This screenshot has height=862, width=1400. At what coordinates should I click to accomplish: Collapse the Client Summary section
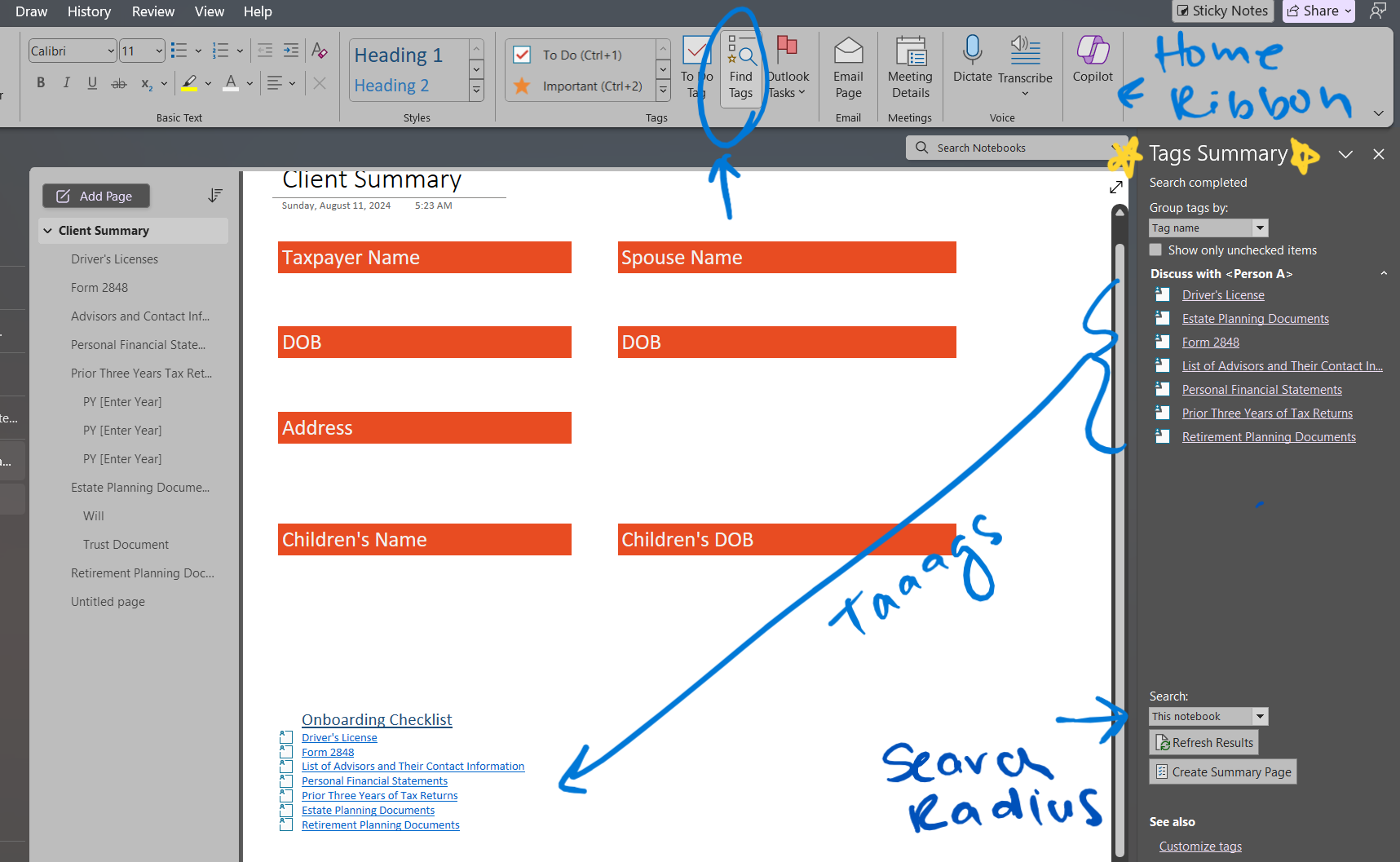coord(48,230)
